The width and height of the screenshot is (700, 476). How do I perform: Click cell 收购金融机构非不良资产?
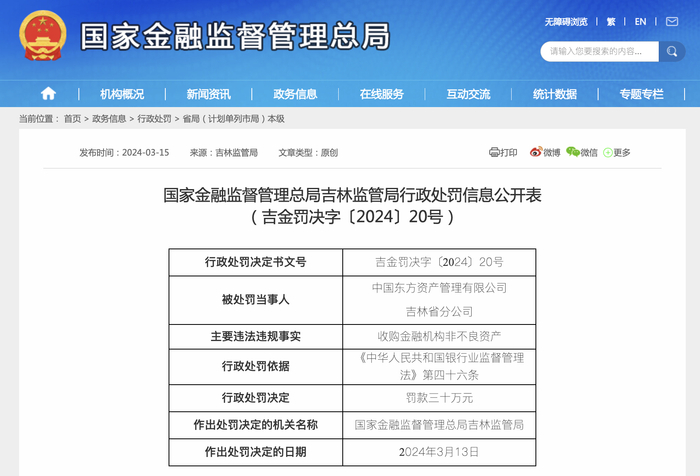point(439,336)
